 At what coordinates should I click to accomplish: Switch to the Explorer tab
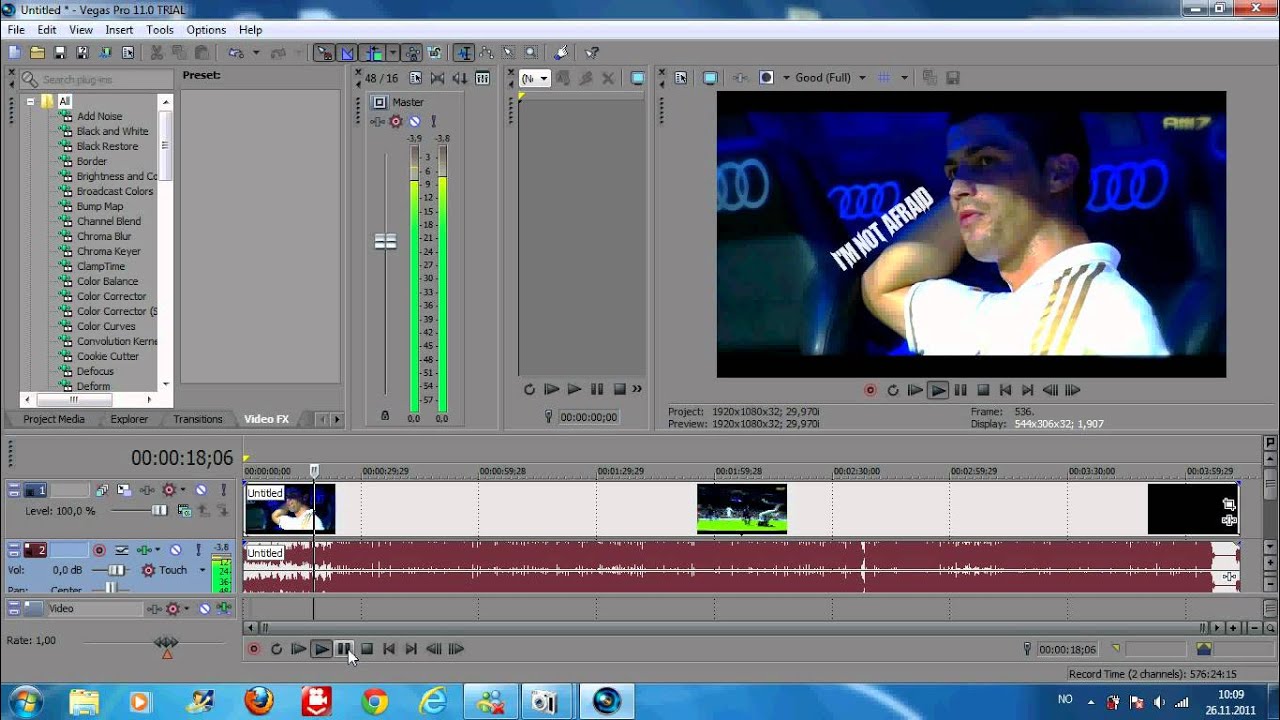point(129,419)
